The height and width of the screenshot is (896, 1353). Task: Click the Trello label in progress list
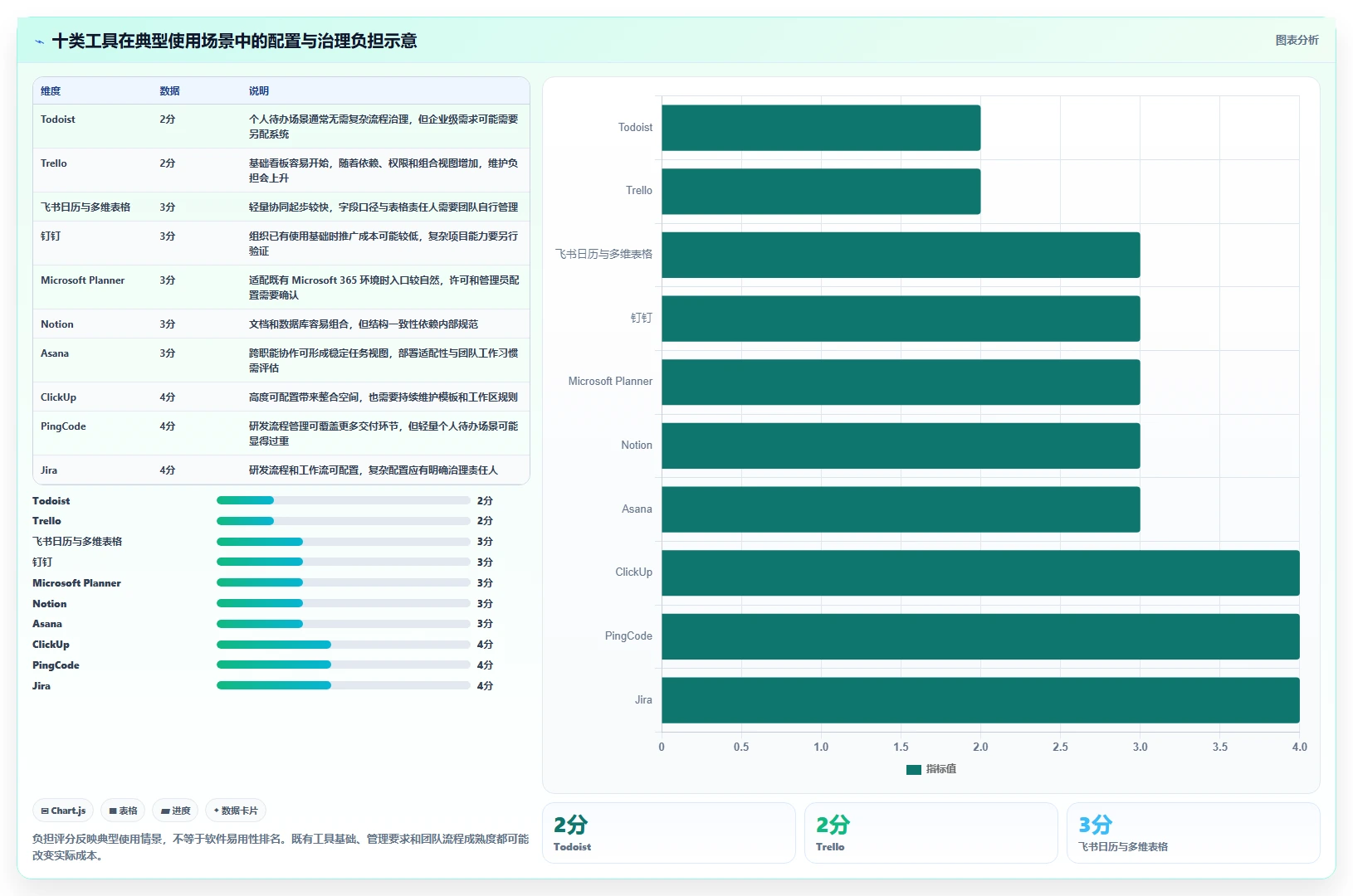46,521
